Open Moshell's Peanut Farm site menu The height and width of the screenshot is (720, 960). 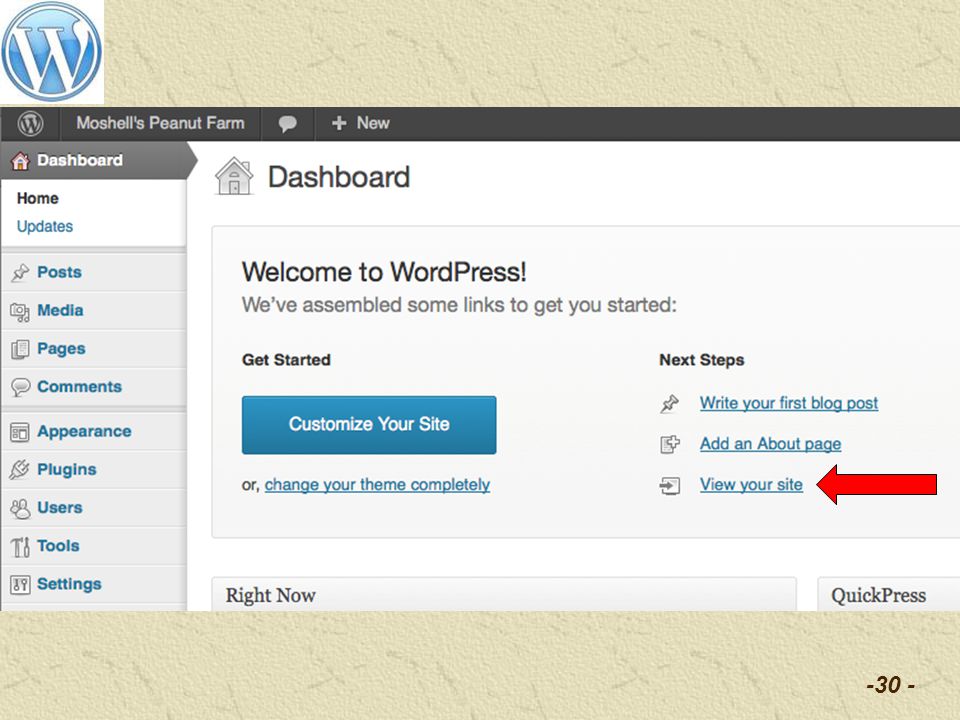coord(160,123)
